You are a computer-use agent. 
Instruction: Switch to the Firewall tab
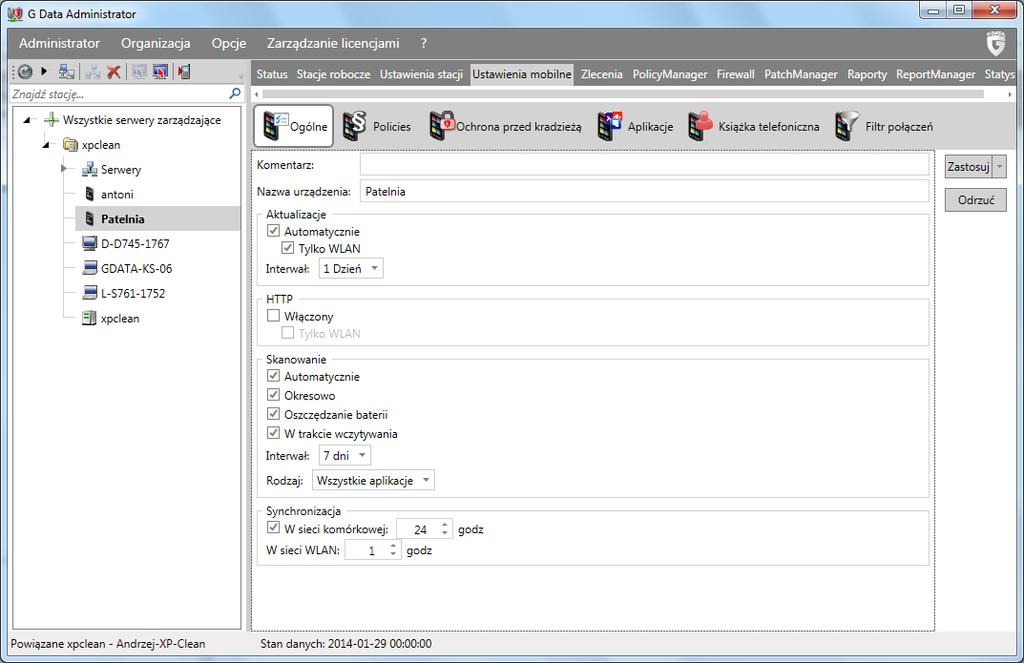(x=735, y=74)
